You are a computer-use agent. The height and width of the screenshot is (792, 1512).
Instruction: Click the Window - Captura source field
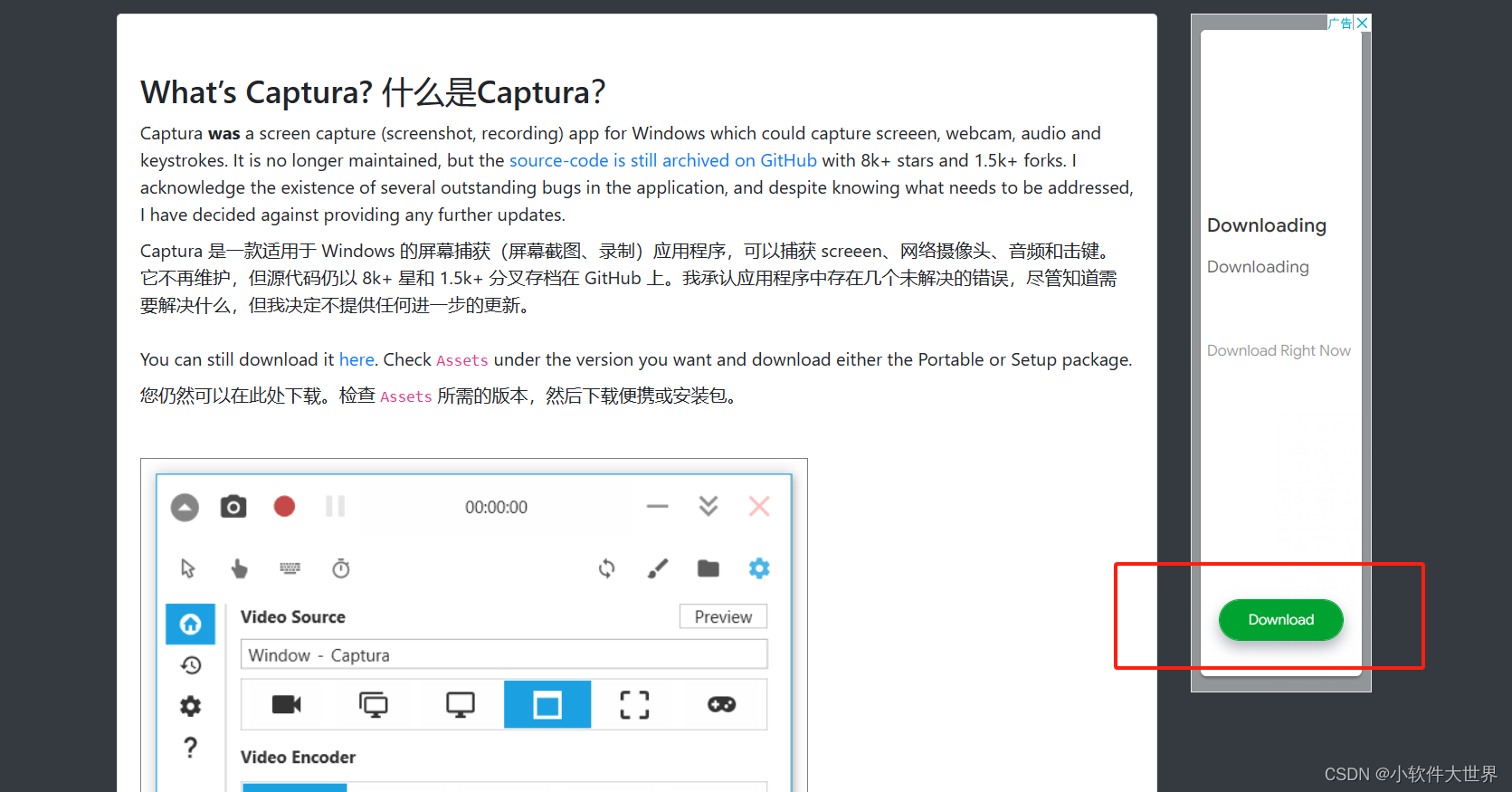coord(504,654)
